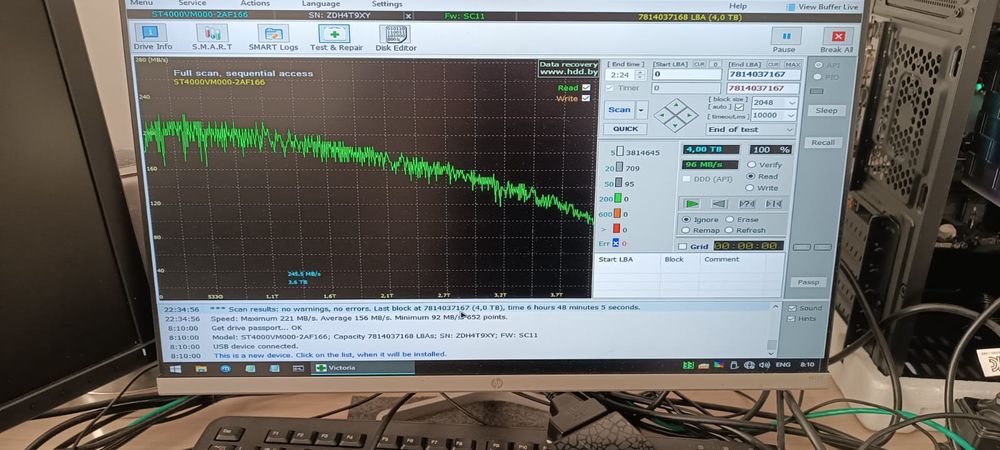Screen dimensions: 1000x450
Task: Click the QUICK scan button
Action: coord(625,129)
